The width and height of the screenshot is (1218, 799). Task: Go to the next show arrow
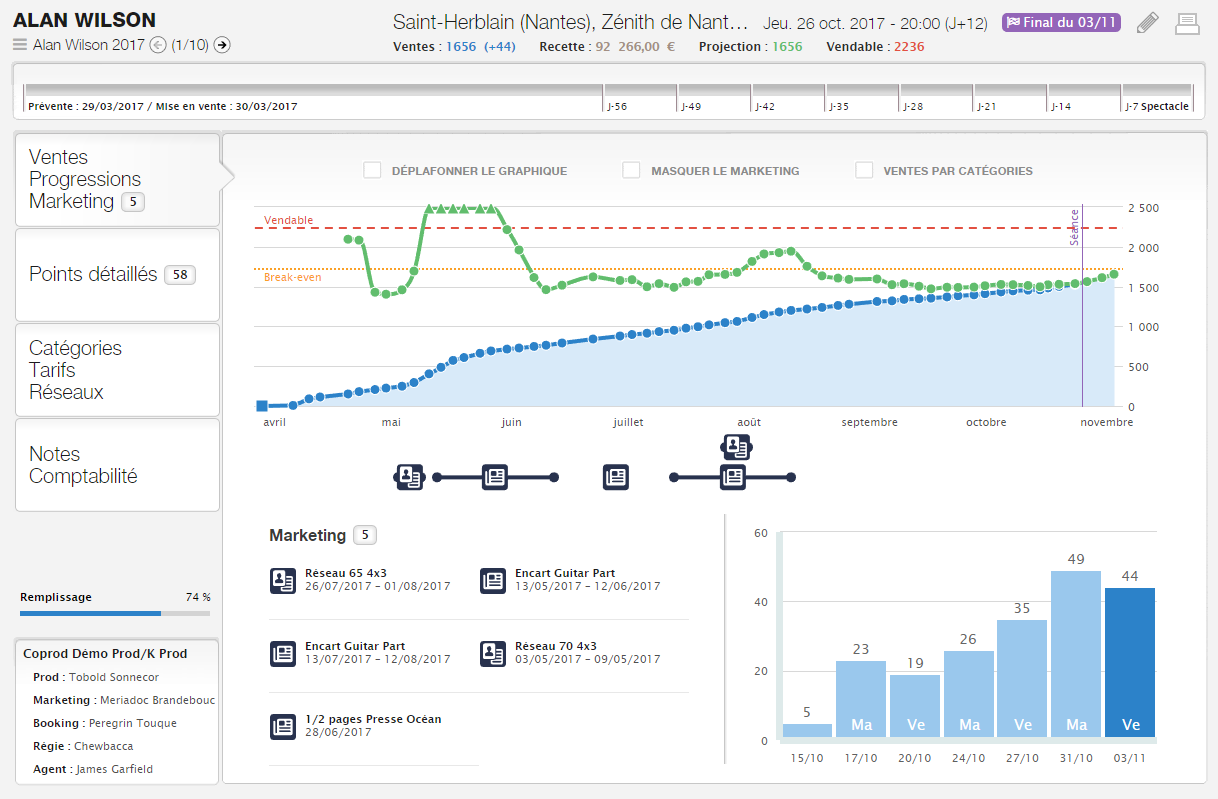222,45
